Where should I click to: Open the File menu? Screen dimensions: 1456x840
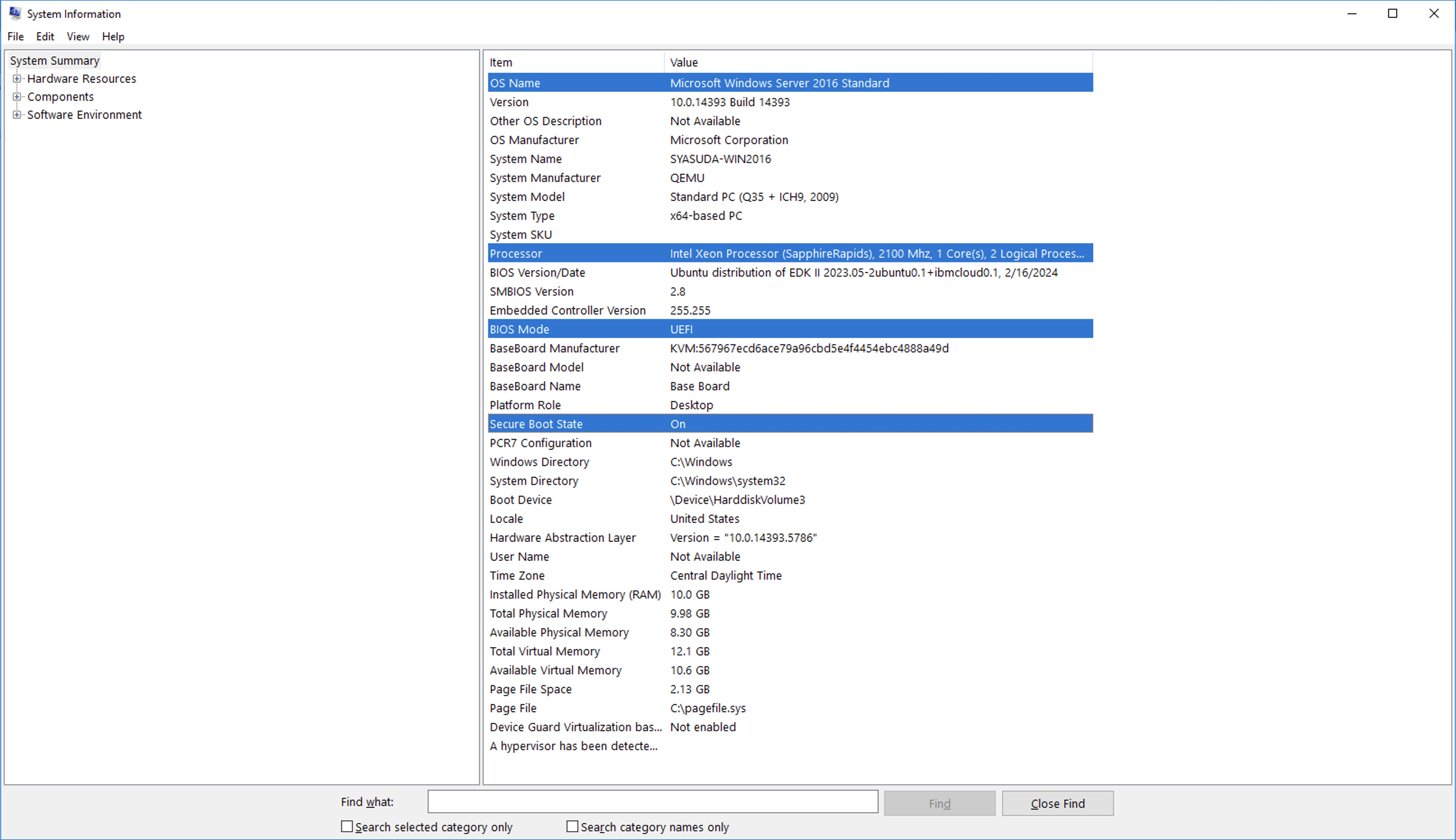16,37
